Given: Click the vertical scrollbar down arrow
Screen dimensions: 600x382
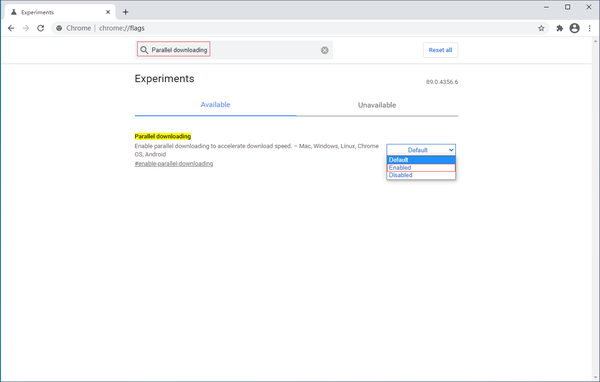Looking at the screenshot, I should 596,378.
